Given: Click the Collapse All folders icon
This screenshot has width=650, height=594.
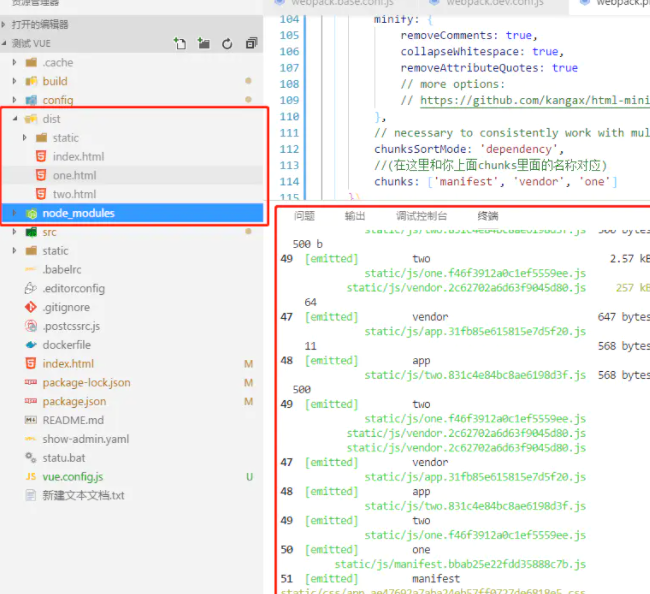Looking at the screenshot, I should coord(251,43).
